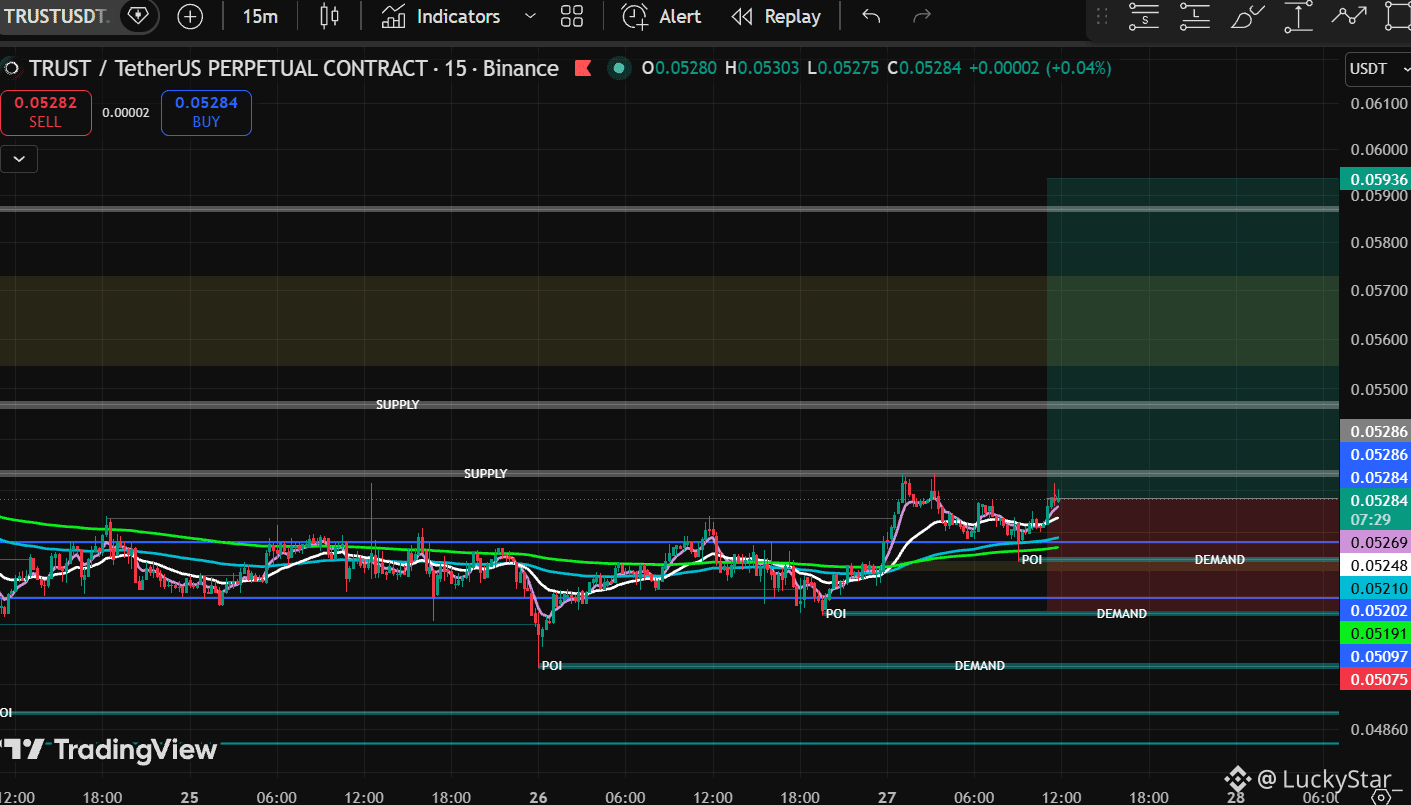Click the blue BUY 0.05284 button
The image size is (1411, 805).
coord(206,112)
